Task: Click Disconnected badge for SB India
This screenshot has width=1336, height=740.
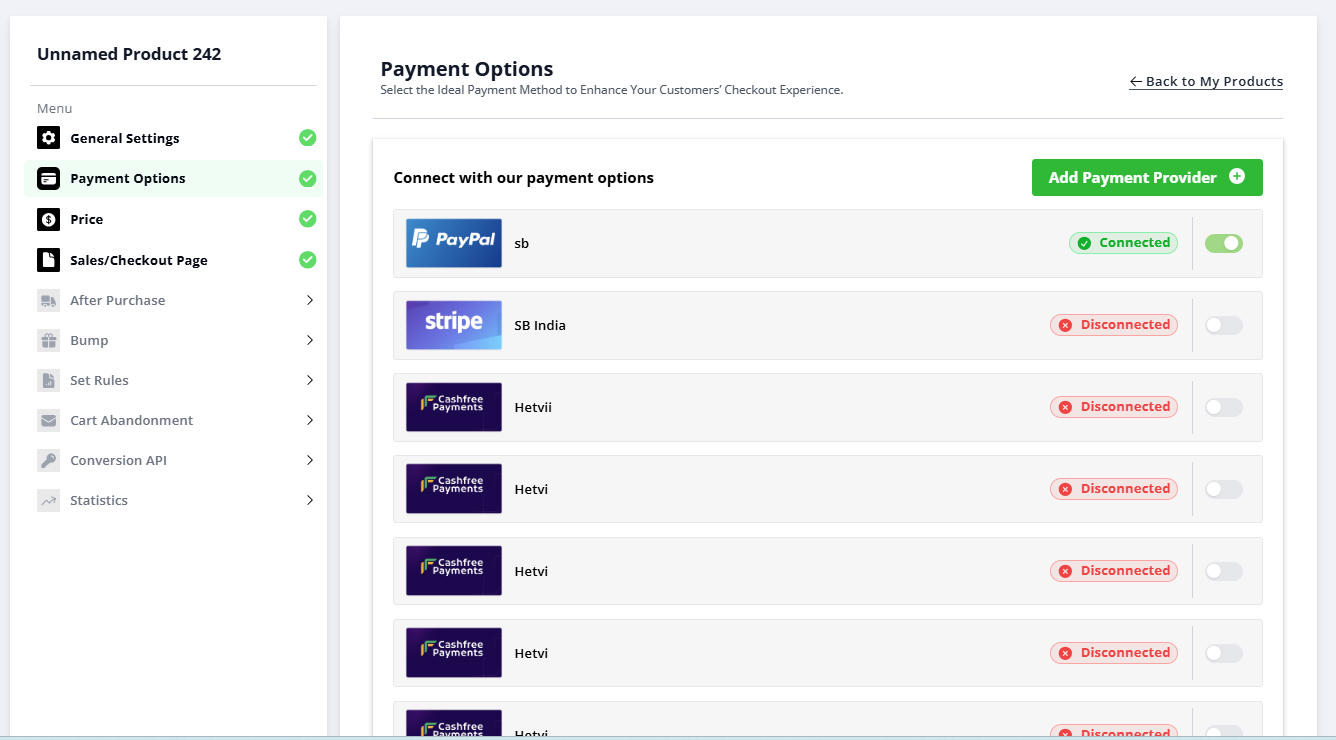Action: 1114,325
